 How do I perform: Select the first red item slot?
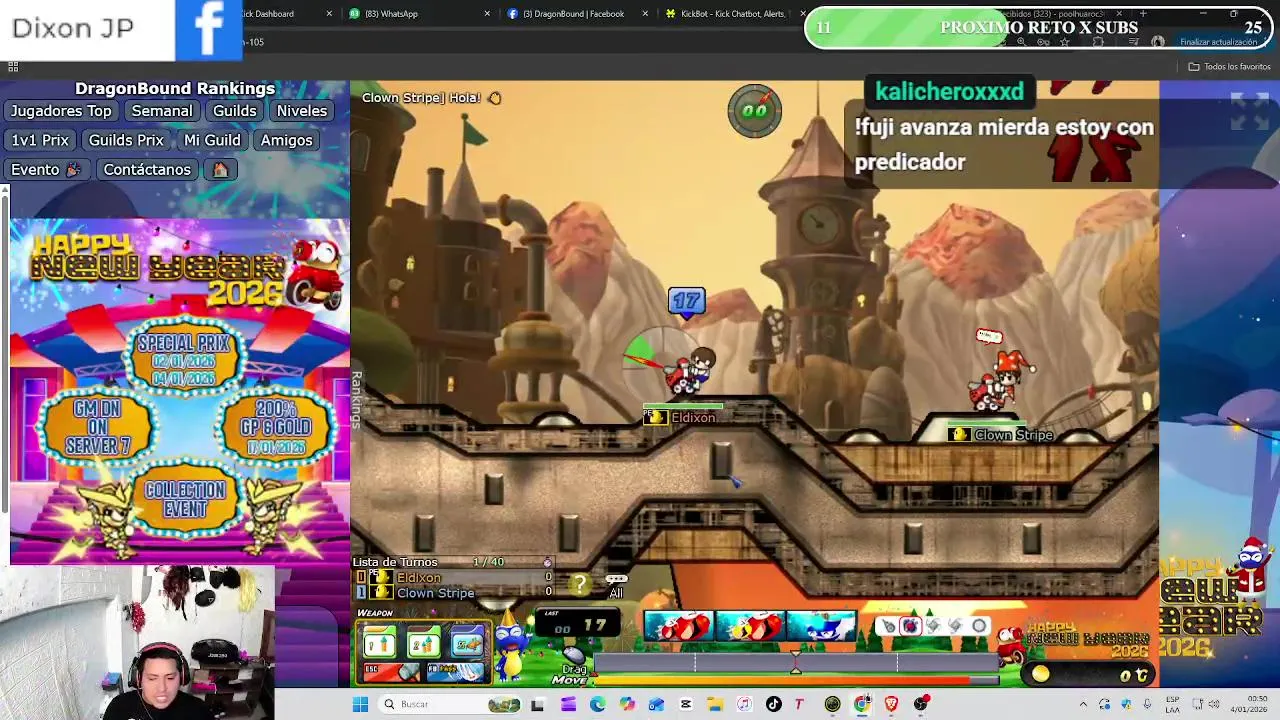pyautogui.click(x=679, y=627)
